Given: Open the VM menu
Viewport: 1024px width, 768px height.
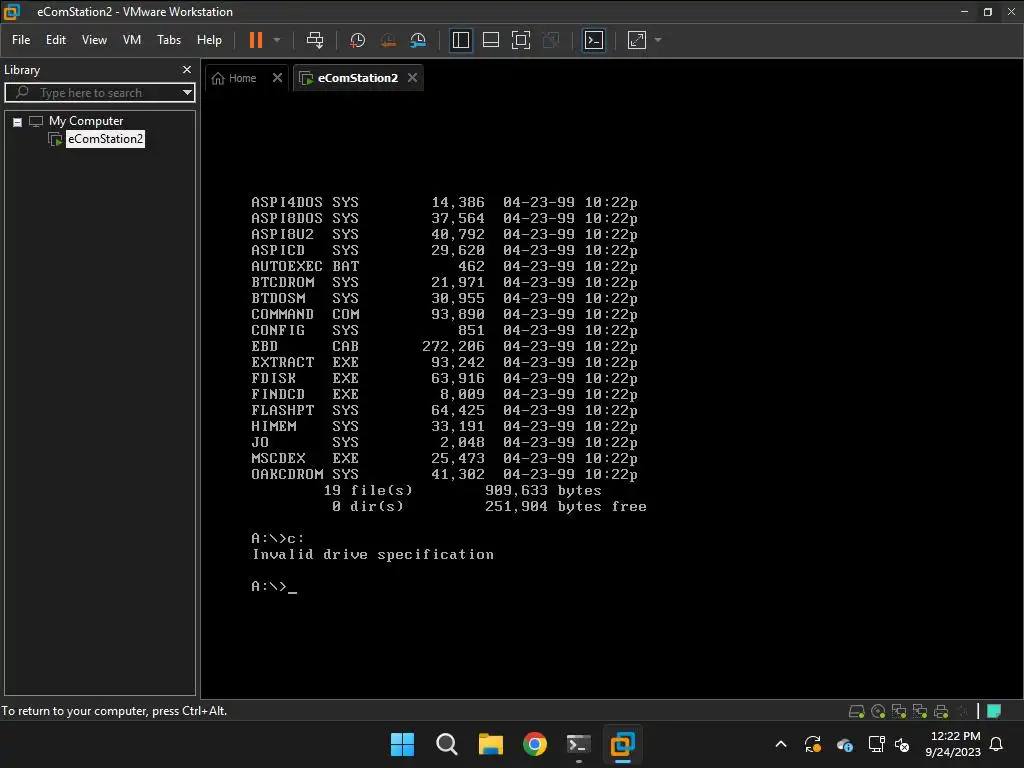Looking at the screenshot, I should pyautogui.click(x=132, y=40).
